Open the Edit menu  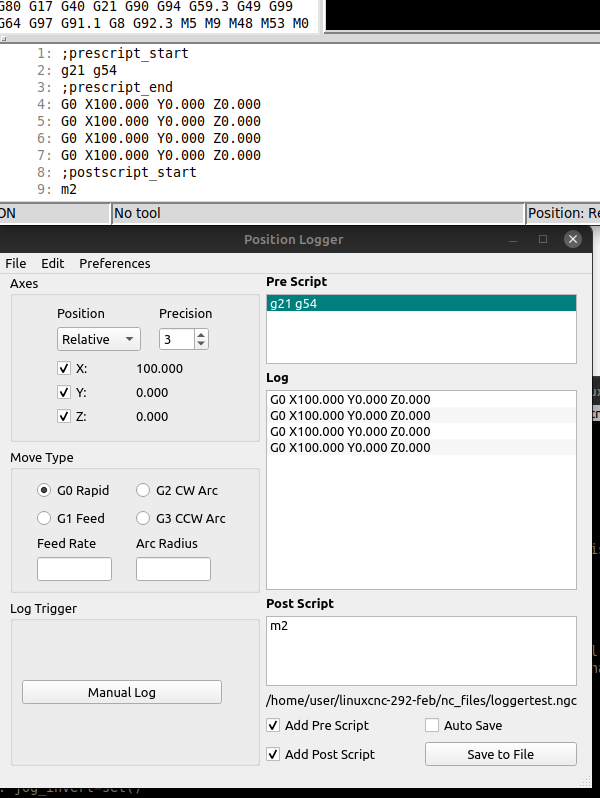[x=52, y=263]
